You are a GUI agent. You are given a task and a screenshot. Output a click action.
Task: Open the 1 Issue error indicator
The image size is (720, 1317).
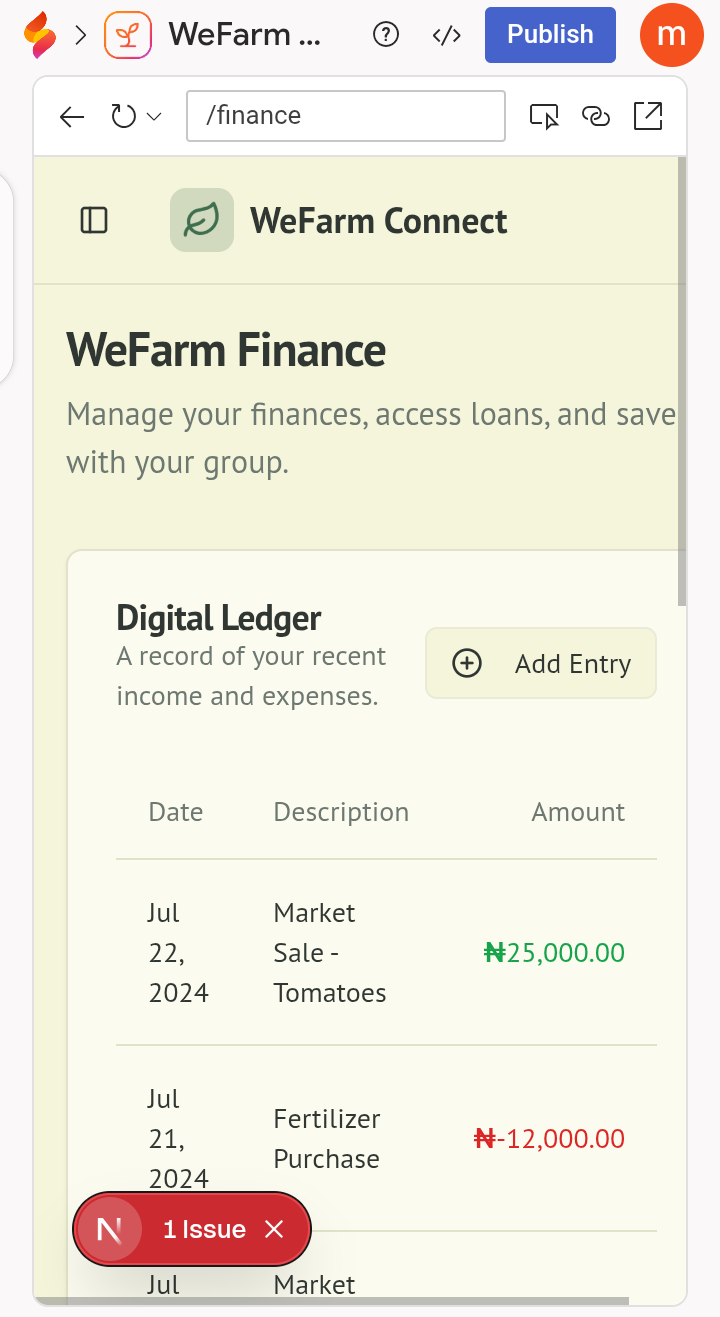(x=204, y=1229)
